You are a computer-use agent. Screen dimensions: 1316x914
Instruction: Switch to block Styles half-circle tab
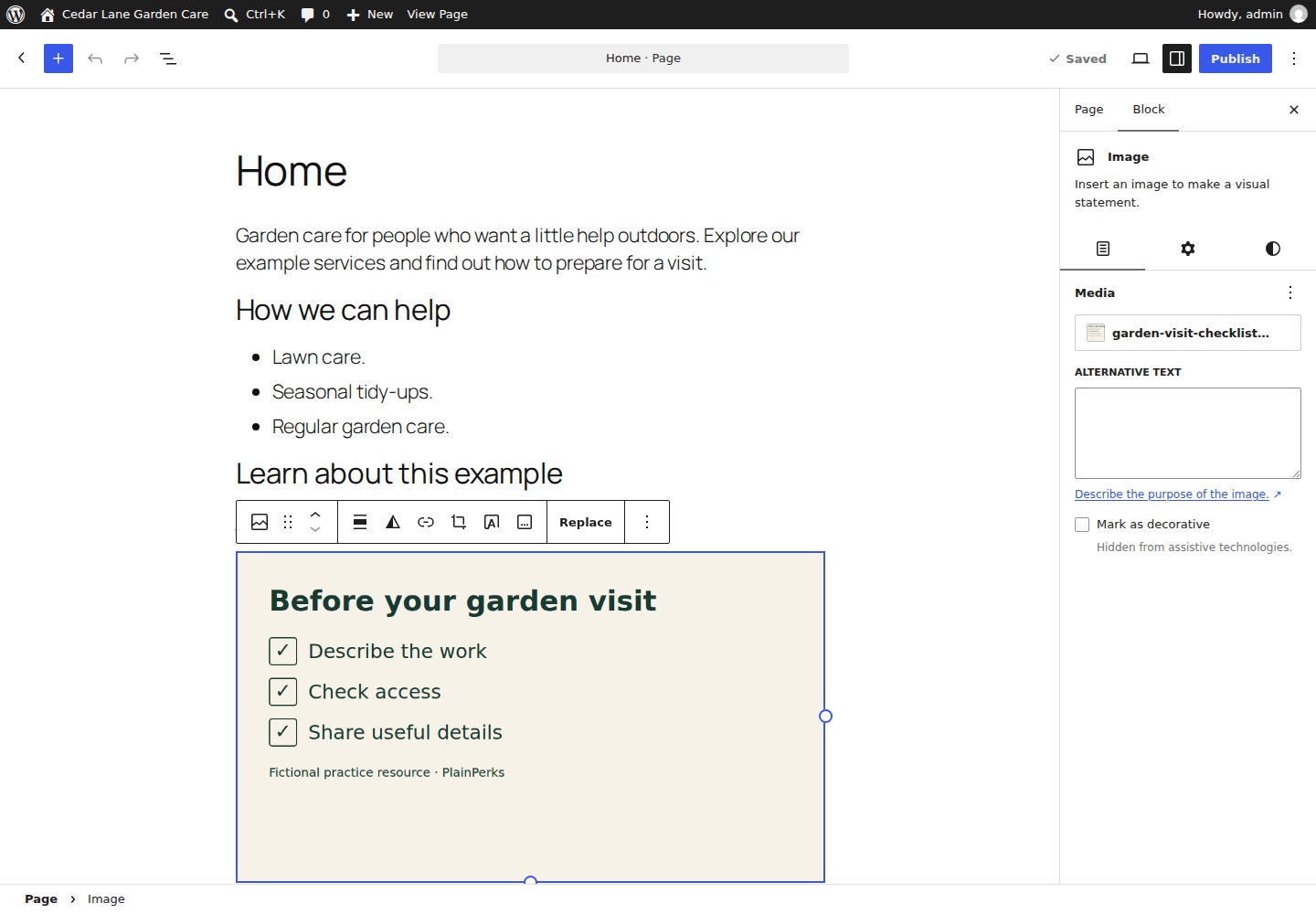[x=1273, y=249]
